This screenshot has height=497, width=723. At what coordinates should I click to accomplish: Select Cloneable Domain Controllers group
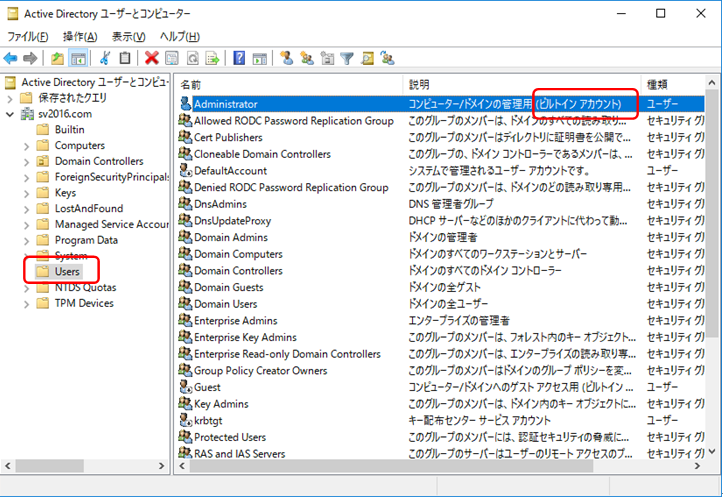point(262,154)
